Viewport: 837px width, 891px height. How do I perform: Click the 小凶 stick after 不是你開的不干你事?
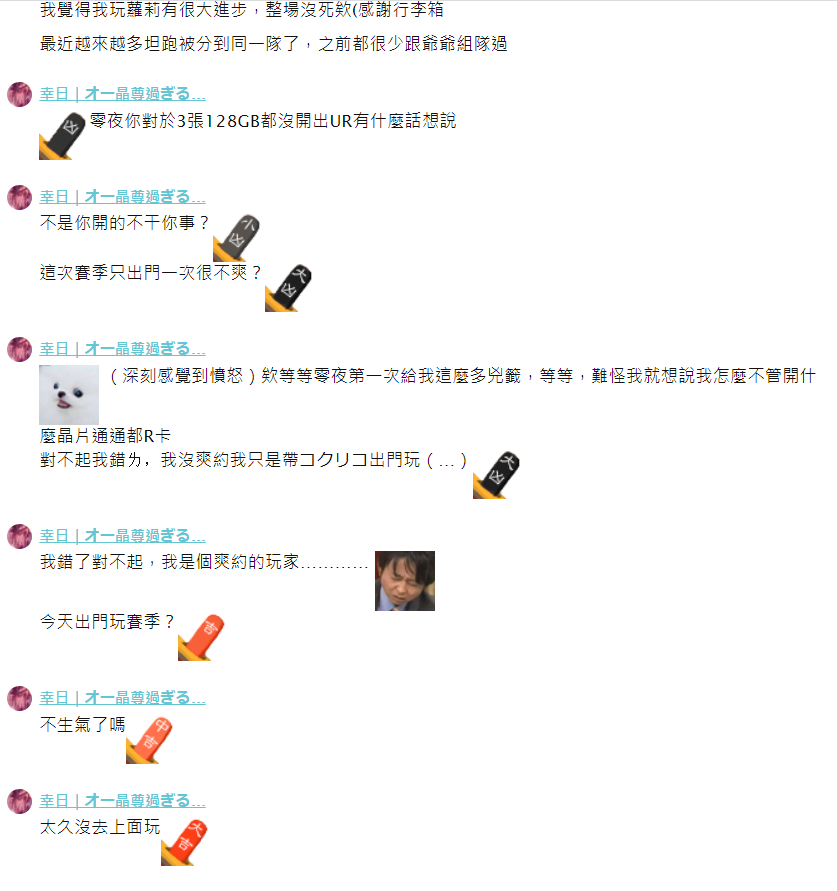pyautogui.click(x=236, y=238)
